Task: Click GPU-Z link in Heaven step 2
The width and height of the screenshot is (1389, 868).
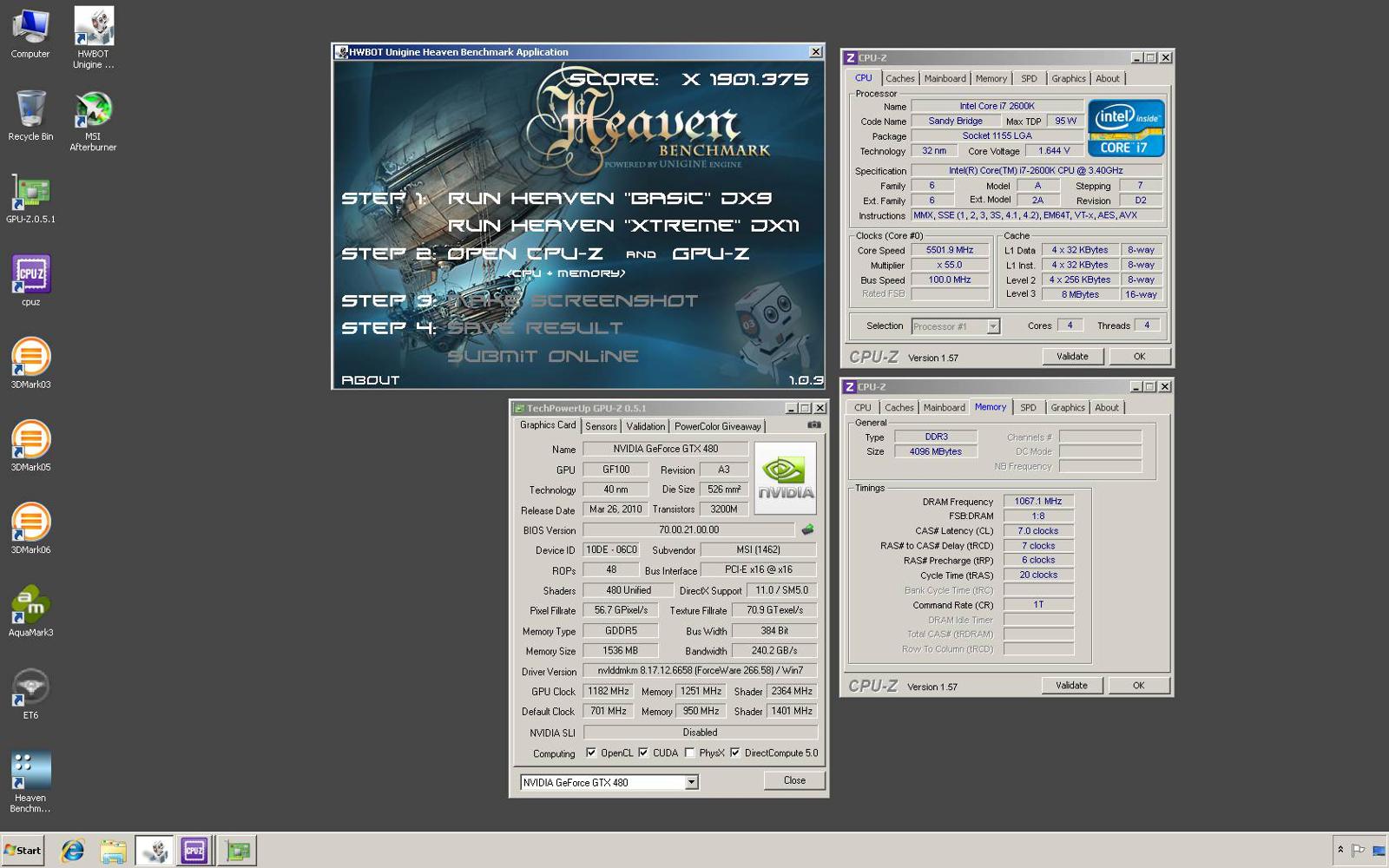Action: pos(710,253)
